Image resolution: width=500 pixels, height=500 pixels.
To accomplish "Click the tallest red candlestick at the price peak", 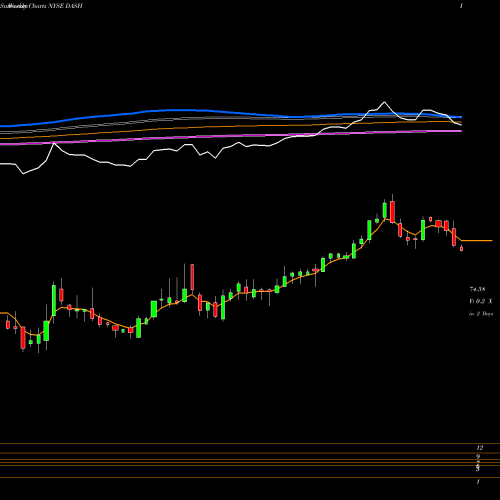I will point(392,211).
